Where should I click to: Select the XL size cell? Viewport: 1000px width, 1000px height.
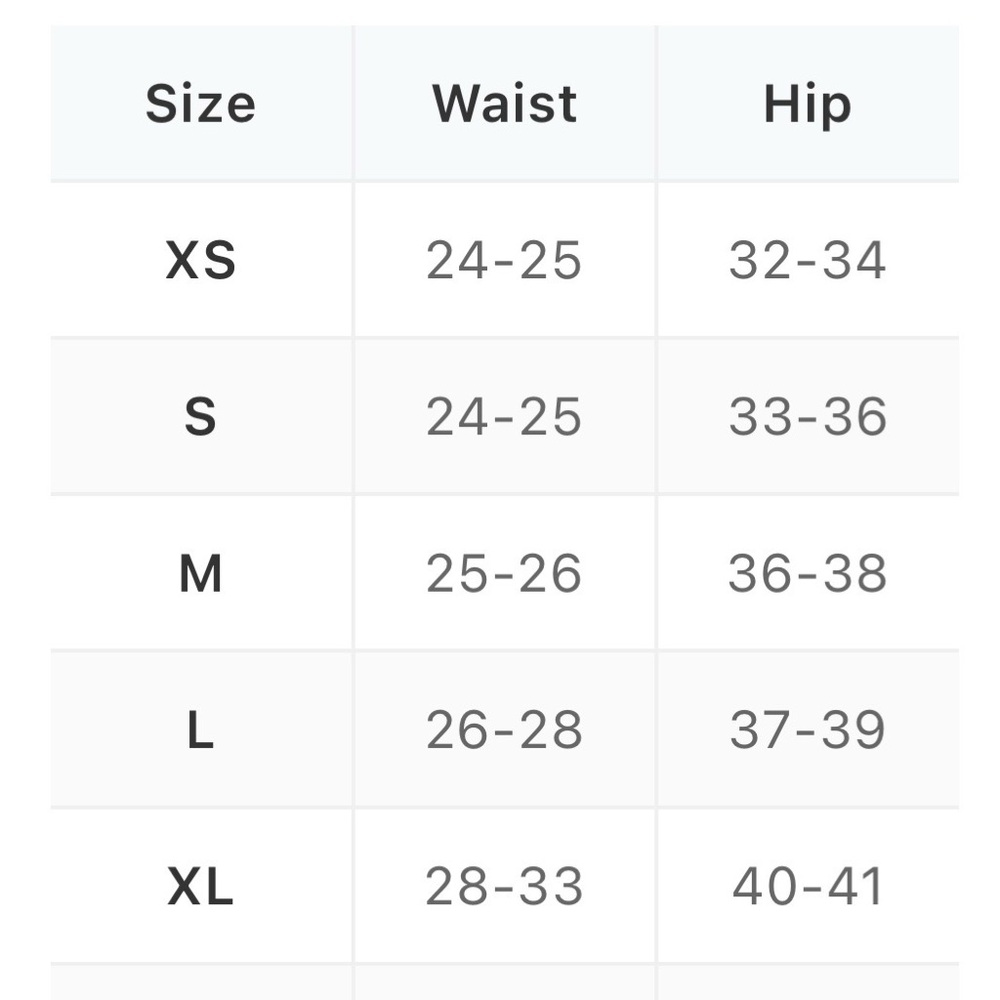(200, 887)
